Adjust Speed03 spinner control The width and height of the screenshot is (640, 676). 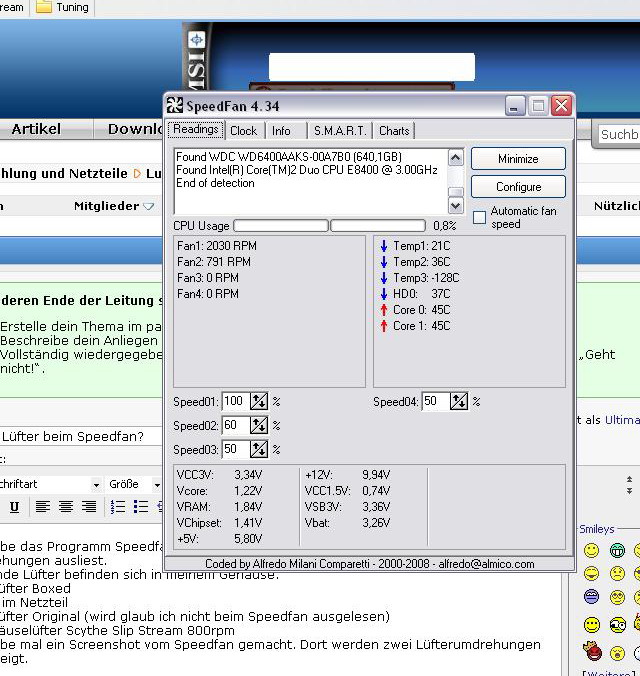coord(259,450)
